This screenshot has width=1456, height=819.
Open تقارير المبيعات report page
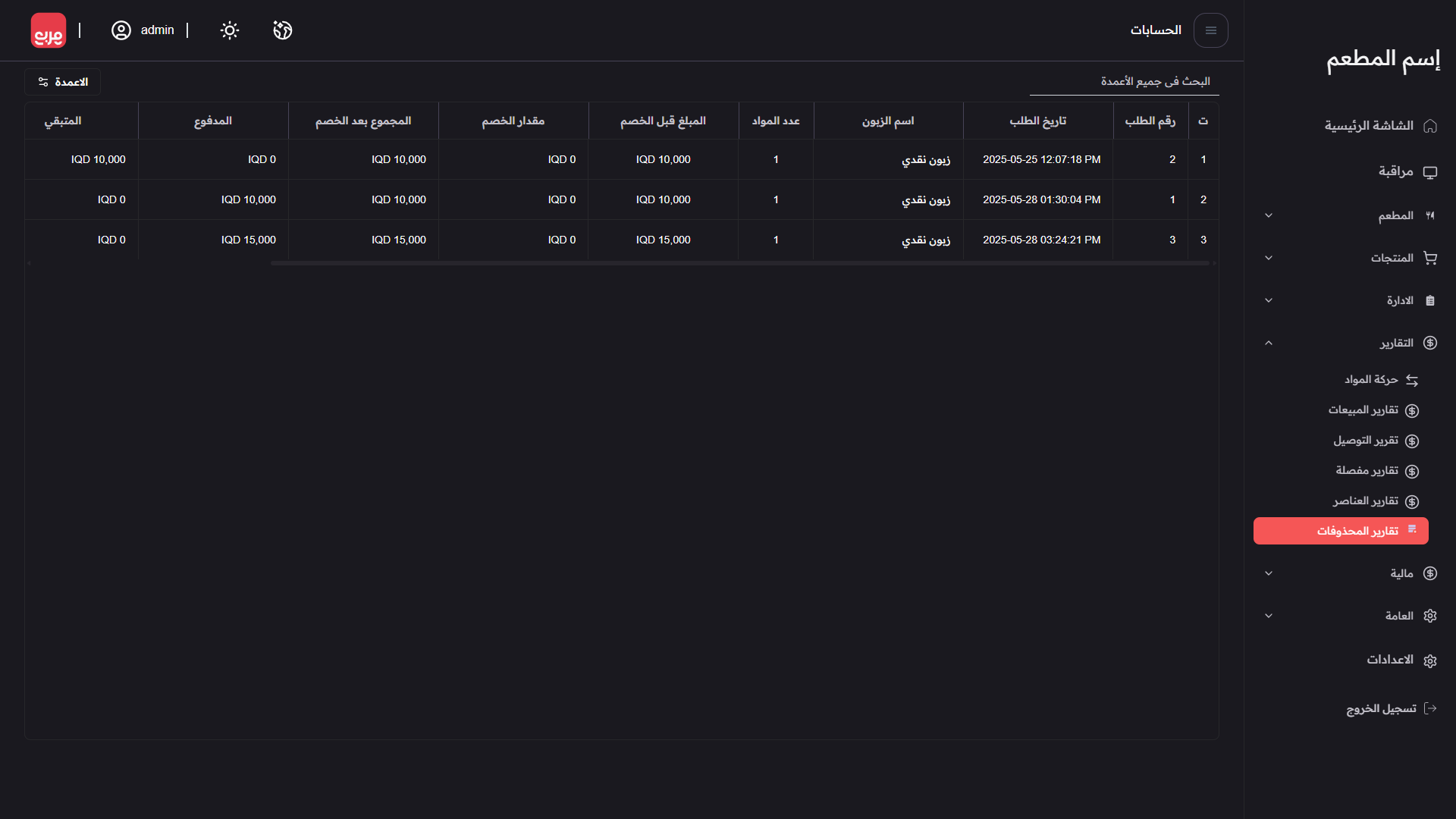click(x=1363, y=410)
